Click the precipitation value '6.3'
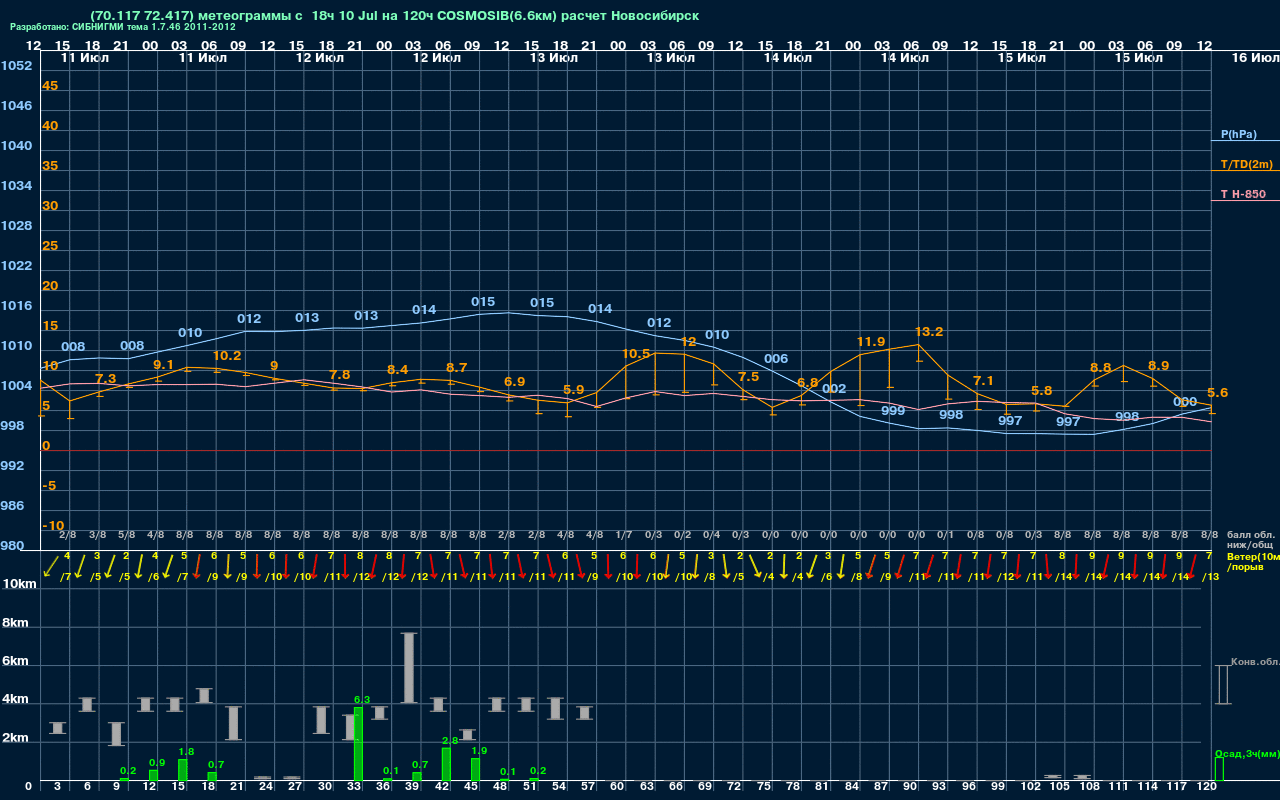Image resolution: width=1280 pixels, height=800 pixels. point(362,700)
